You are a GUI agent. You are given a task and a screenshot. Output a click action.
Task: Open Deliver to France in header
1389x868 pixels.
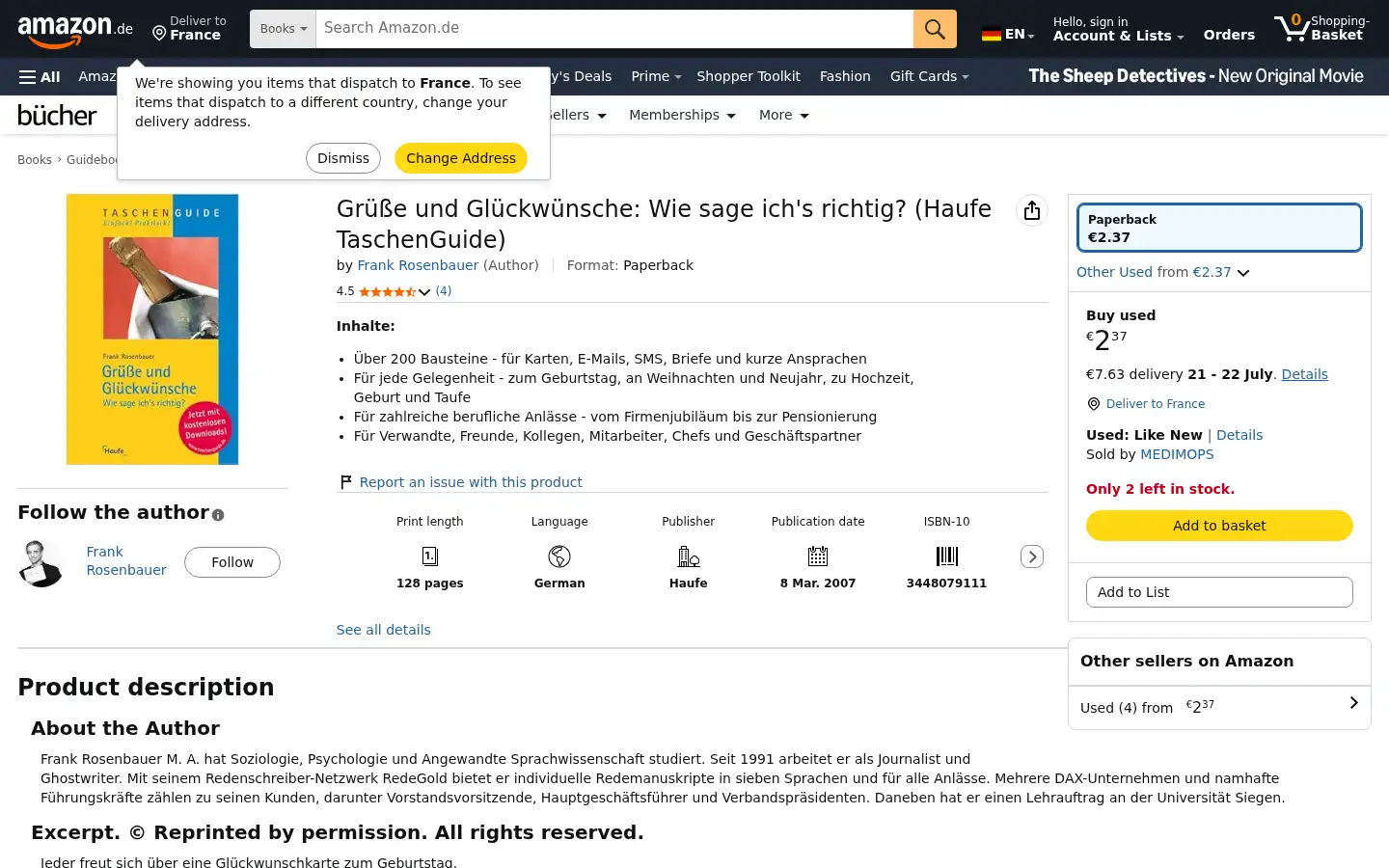188,29
